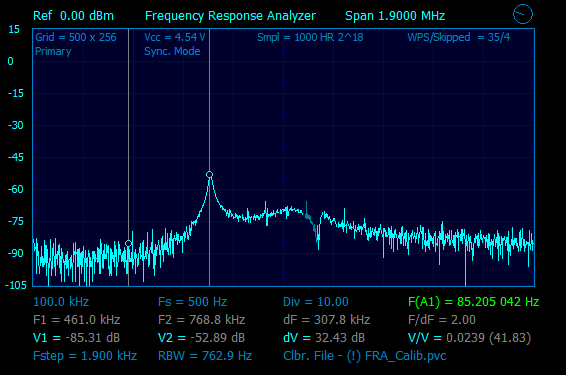Click the 15 label on the vertical axis
566x375 pixels.
[x=14, y=30]
